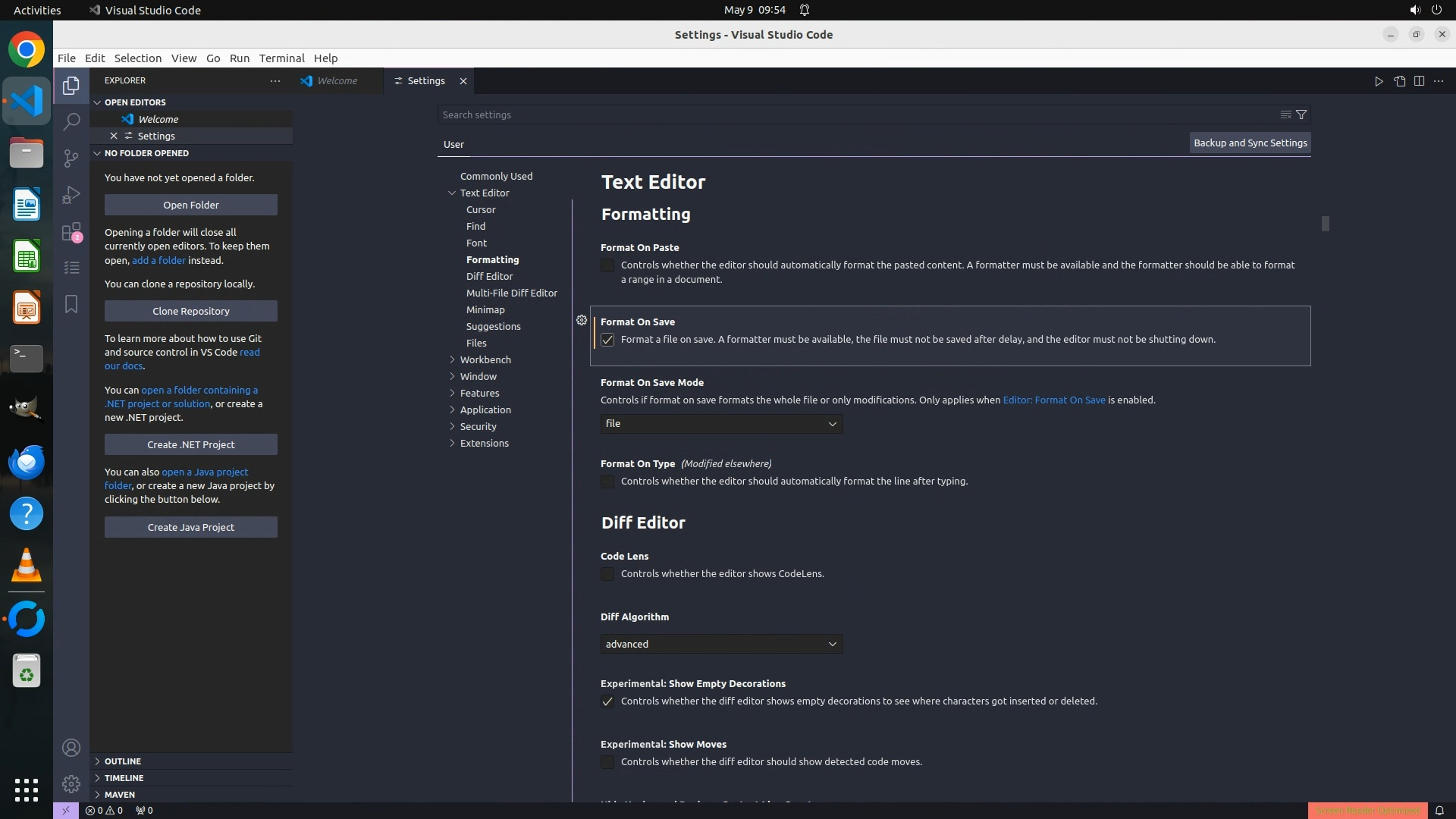Uncheck the Format On Save checkbox
1456x819 pixels.
[x=607, y=340]
